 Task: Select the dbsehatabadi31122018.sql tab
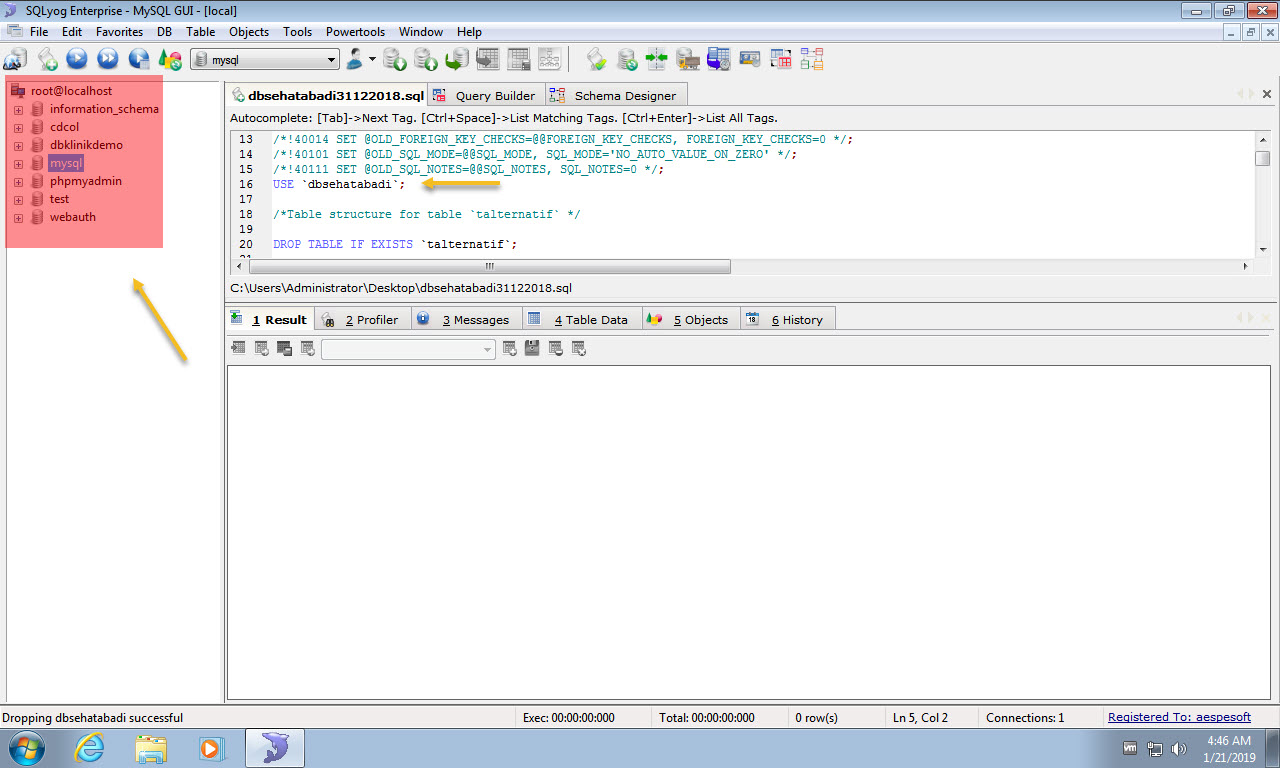coord(327,95)
